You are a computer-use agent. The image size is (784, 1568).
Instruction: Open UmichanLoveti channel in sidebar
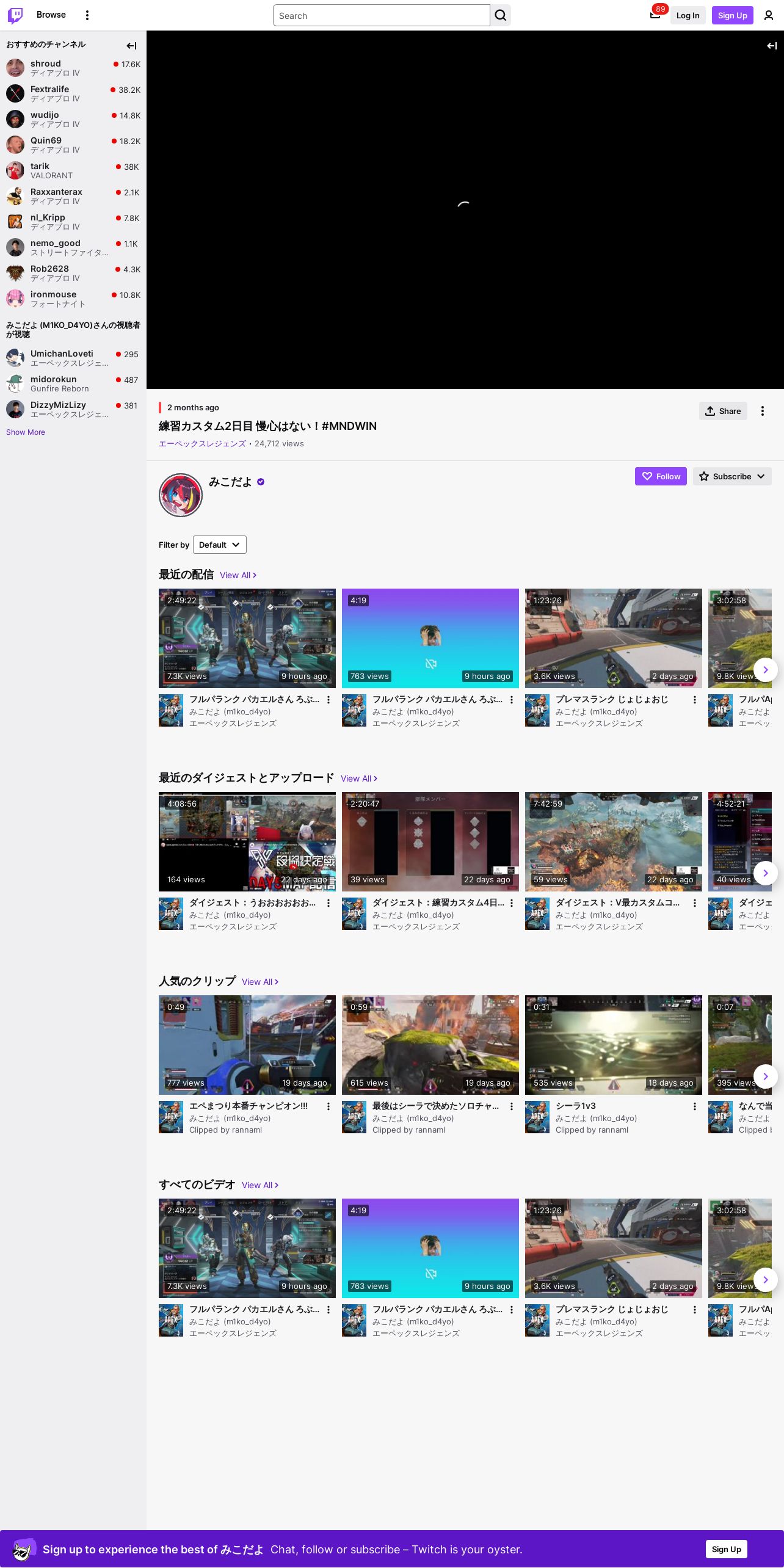[73, 358]
